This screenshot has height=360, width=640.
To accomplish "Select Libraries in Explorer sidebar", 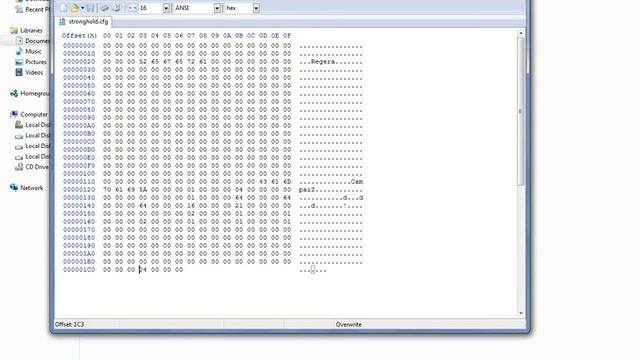I will pos(27,31).
